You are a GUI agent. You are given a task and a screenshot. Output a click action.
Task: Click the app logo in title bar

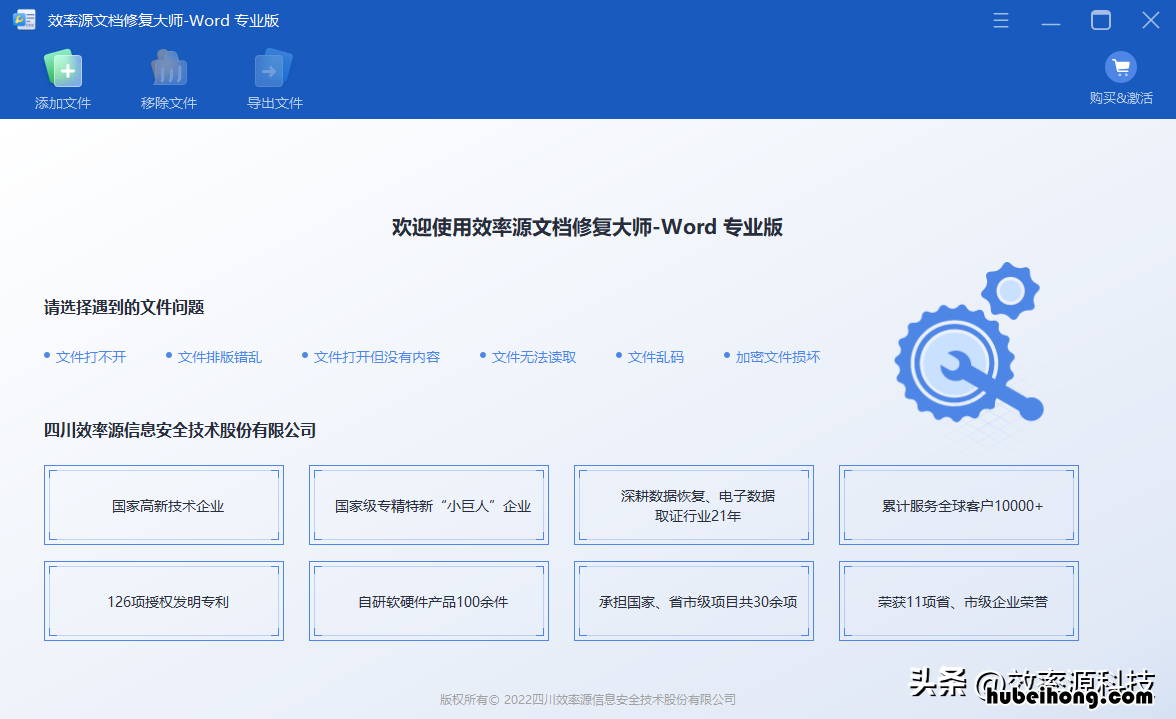24,20
